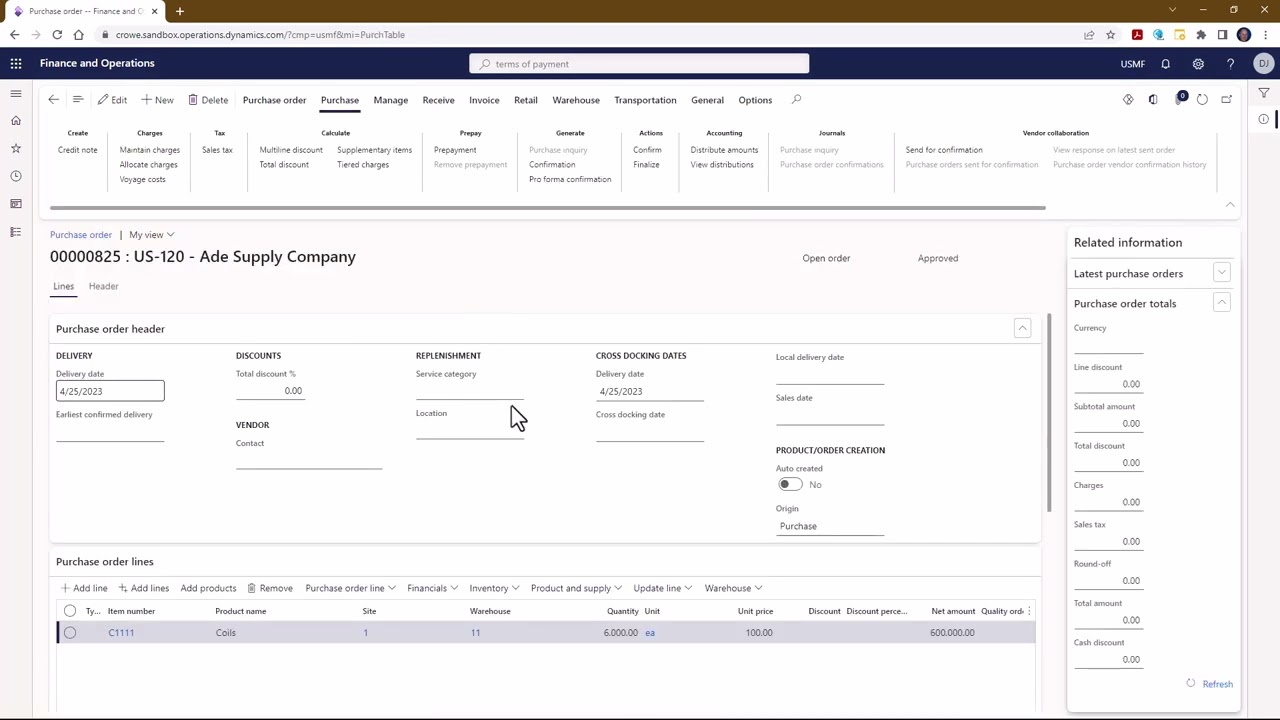Bookmark this page star icon
1280x720 pixels.
(1110, 35)
